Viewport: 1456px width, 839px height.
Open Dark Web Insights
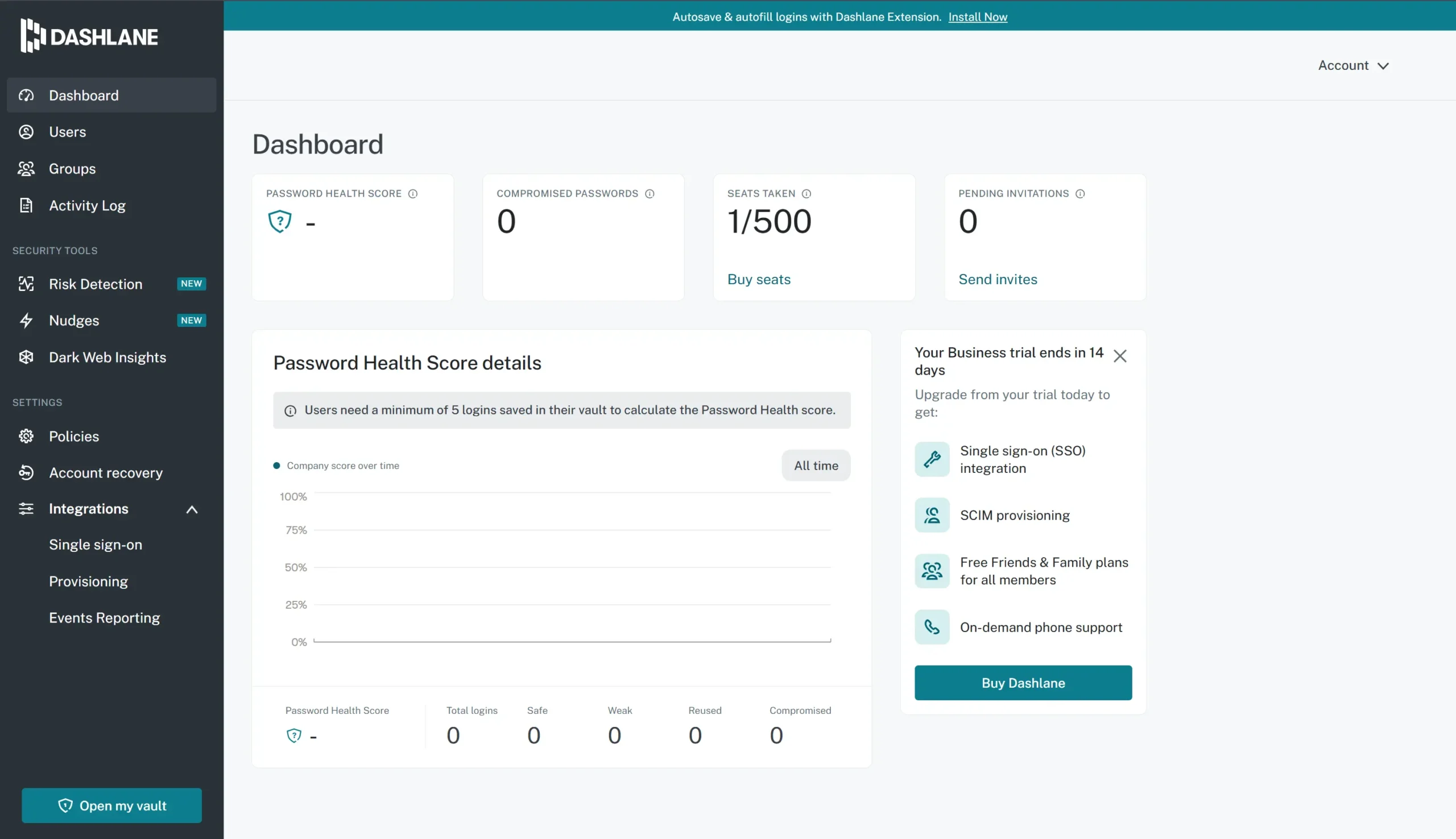point(27,358)
